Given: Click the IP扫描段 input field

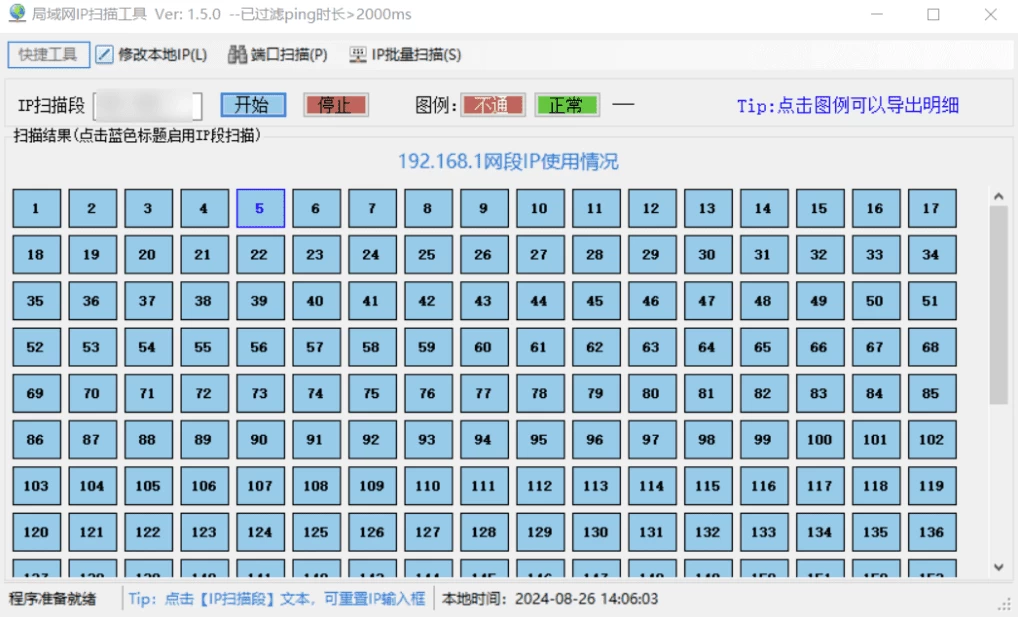Looking at the screenshot, I should pyautogui.click(x=147, y=106).
